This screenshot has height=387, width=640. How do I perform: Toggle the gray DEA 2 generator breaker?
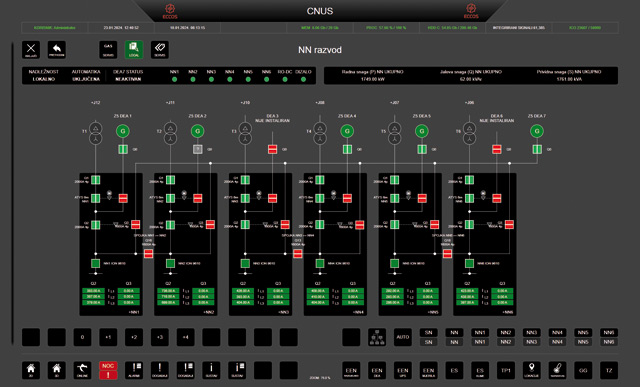coord(198,149)
